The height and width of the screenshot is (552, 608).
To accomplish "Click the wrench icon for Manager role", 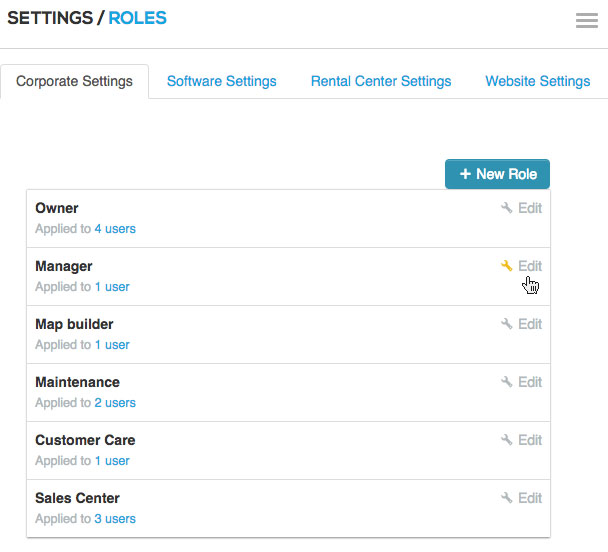I will tap(507, 266).
